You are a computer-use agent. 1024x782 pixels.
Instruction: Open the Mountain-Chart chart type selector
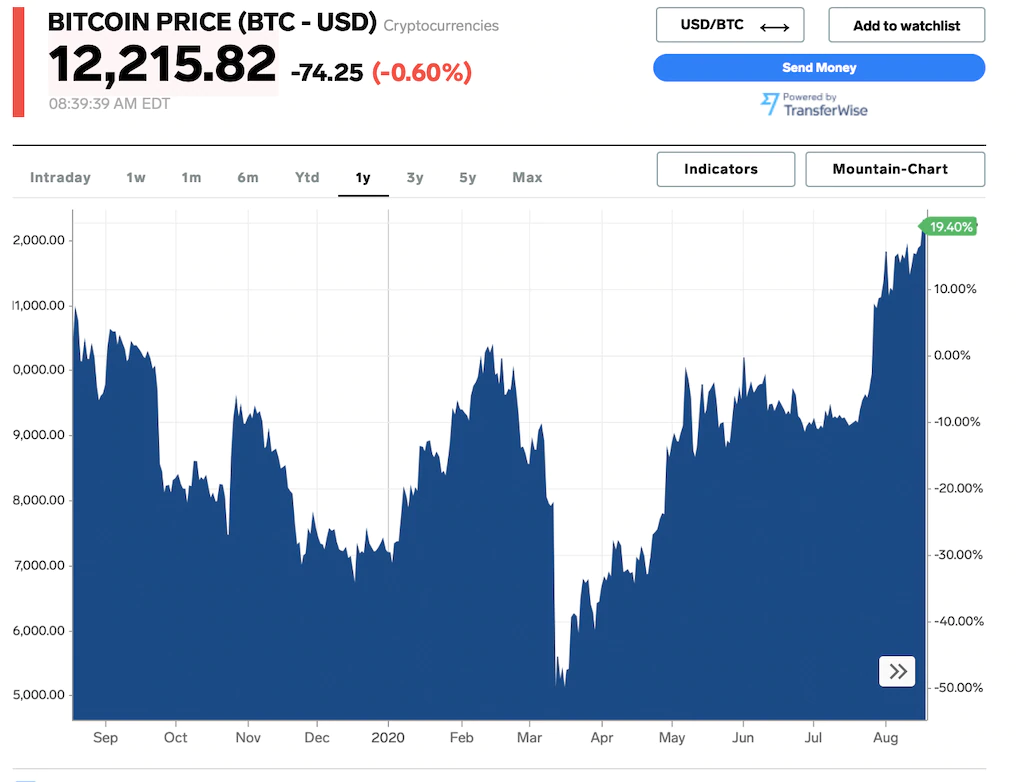click(894, 169)
